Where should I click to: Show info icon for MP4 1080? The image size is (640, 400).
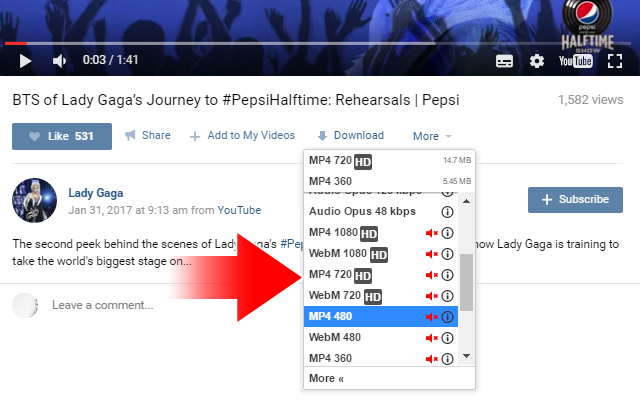coord(447,233)
